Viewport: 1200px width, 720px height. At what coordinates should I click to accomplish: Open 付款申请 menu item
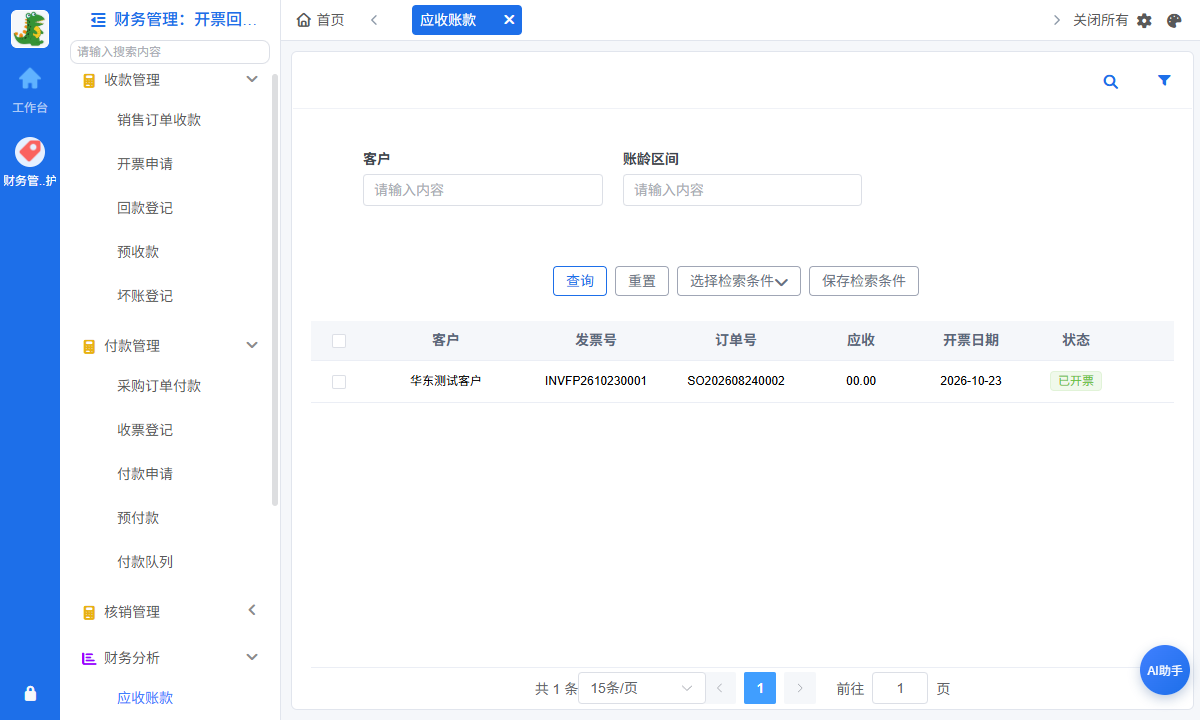point(145,474)
